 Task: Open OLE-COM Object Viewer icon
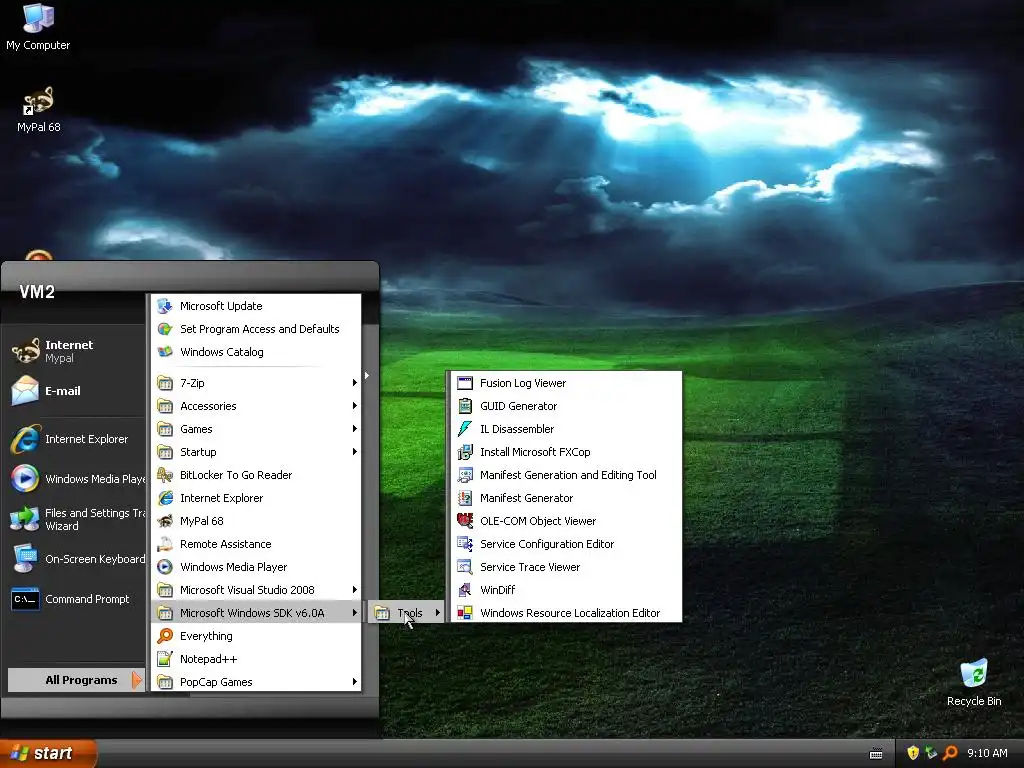pos(464,521)
